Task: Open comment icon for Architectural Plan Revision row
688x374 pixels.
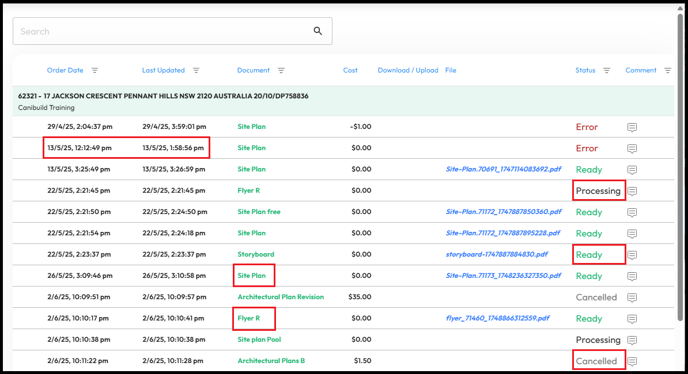Action: [x=632, y=297]
